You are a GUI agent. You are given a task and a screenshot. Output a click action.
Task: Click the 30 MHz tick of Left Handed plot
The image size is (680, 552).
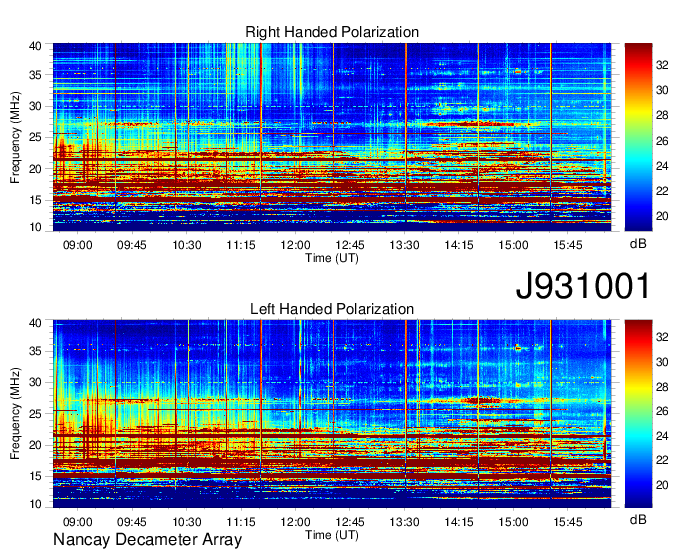click(x=35, y=382)
